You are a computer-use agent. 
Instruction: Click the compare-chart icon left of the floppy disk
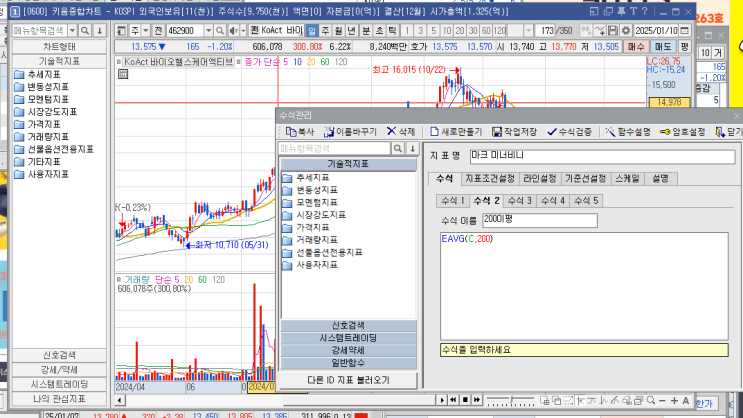[x=599, y=31]
